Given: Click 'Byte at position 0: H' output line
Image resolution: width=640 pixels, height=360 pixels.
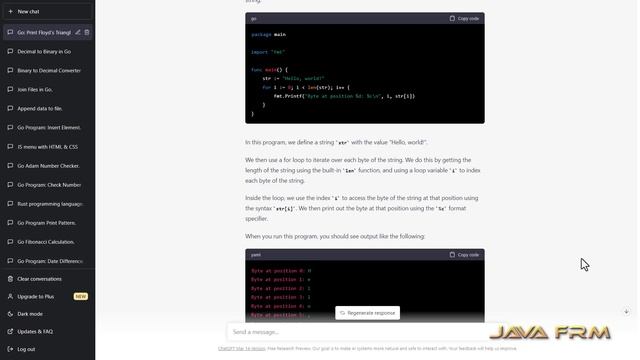Looking at the screenshot, I should [x=281, y=271].
